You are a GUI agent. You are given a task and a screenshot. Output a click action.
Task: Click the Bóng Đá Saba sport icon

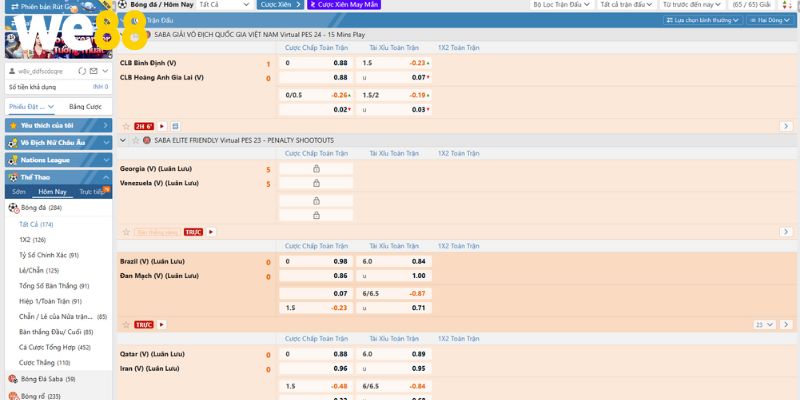(13, 379)
